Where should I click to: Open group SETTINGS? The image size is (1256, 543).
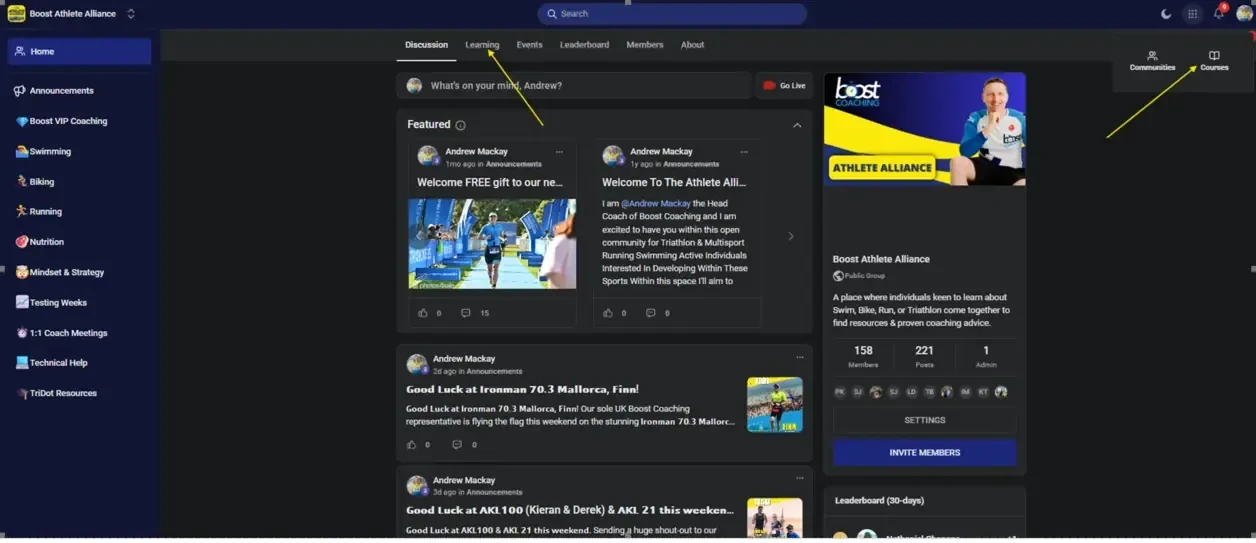click(x=925, y=421)
